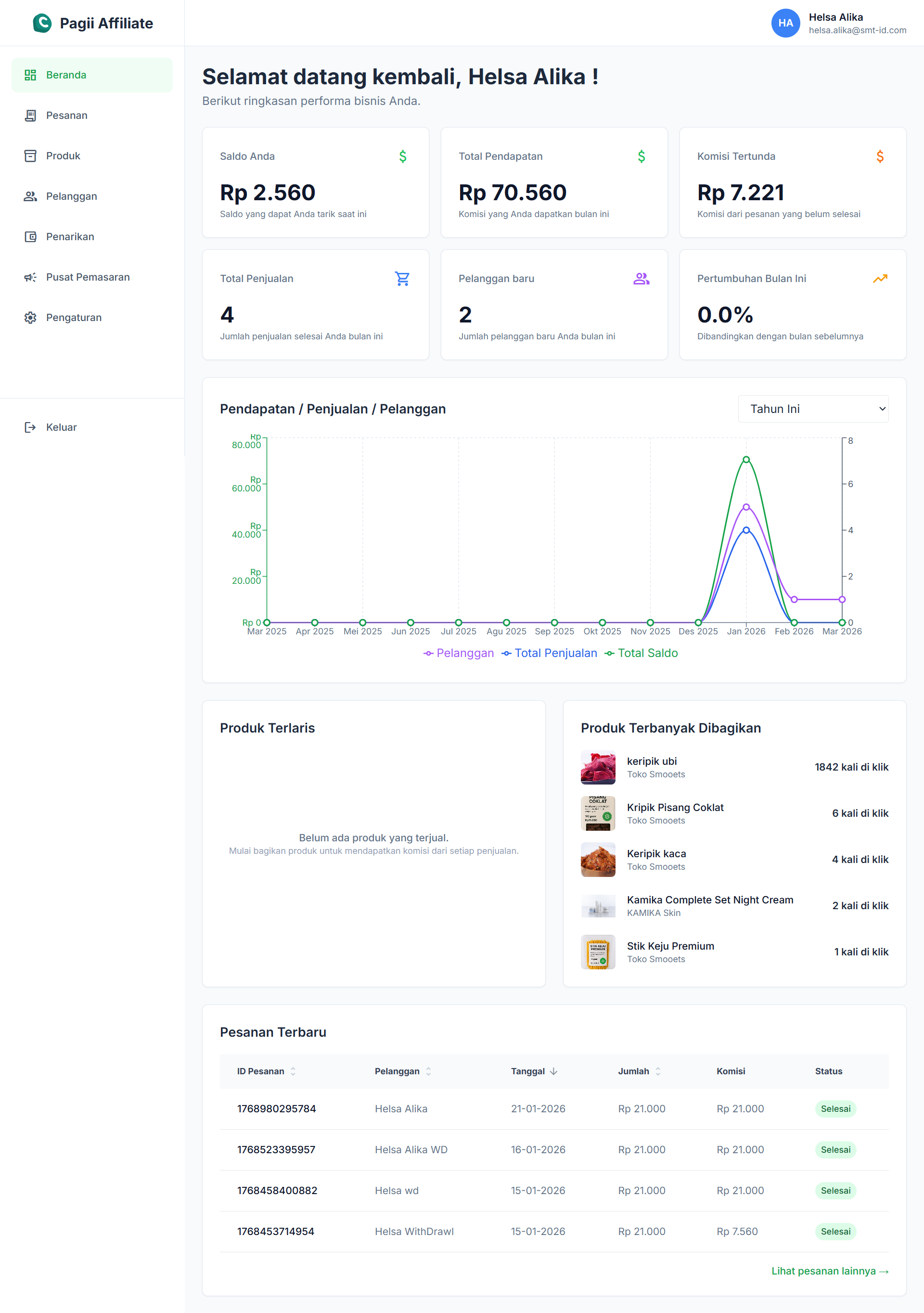Click the shopping cart icon on Total Penjualan
Screen dimensions: 924x1313
pos(402,279)
